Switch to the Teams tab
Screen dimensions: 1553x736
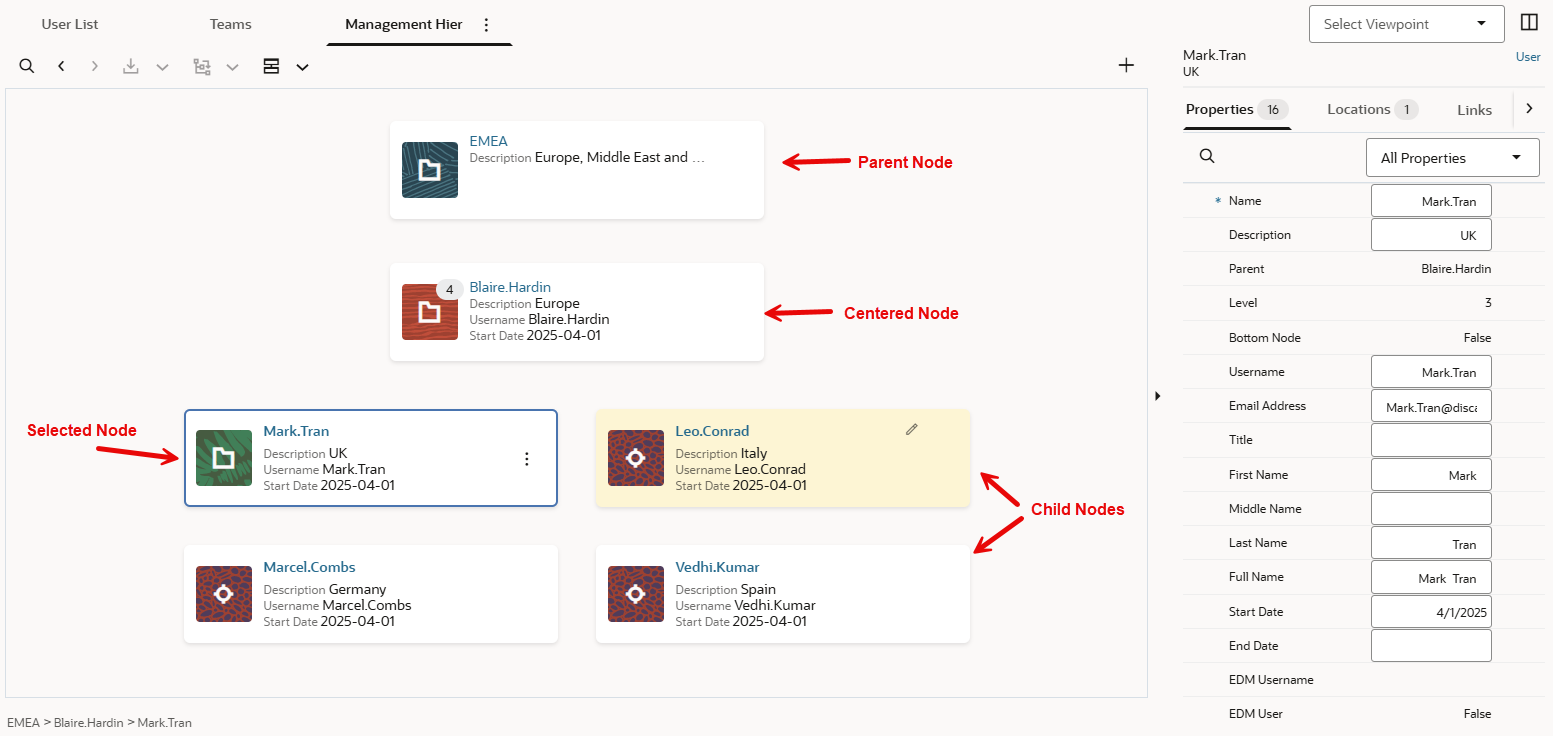coord(231,24)
